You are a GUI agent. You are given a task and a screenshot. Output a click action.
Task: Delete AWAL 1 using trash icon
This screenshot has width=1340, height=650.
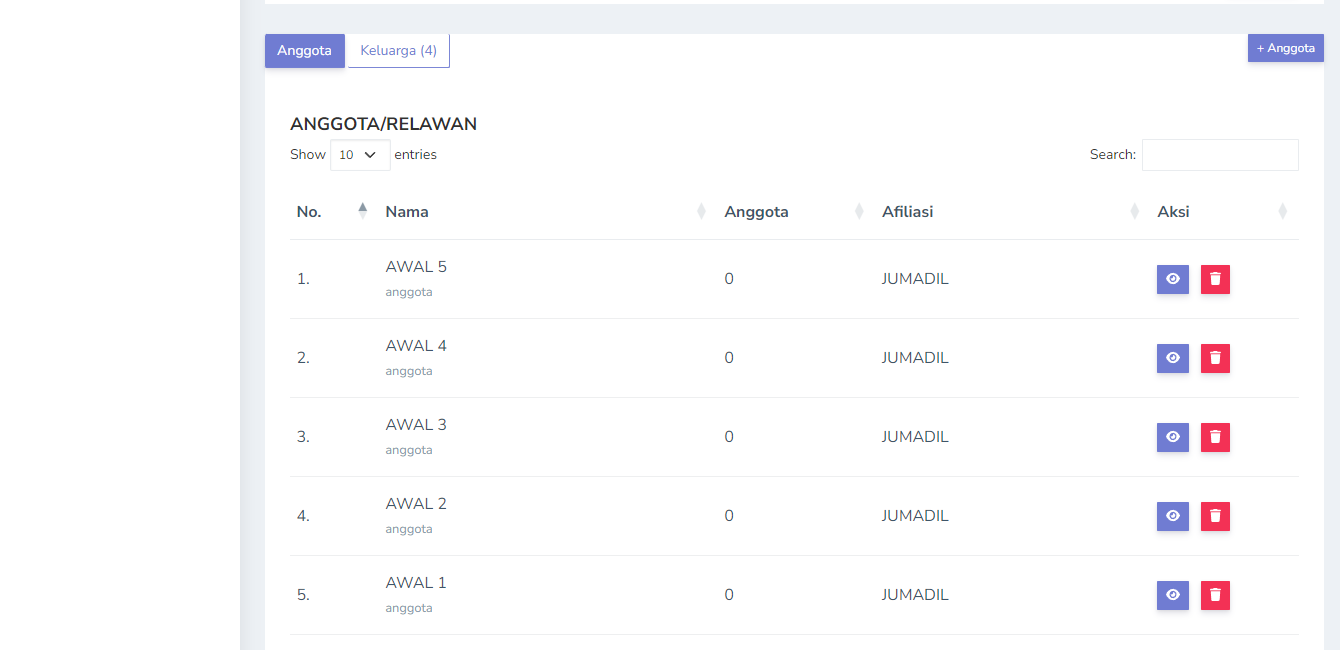click(x=1215, y=595)
